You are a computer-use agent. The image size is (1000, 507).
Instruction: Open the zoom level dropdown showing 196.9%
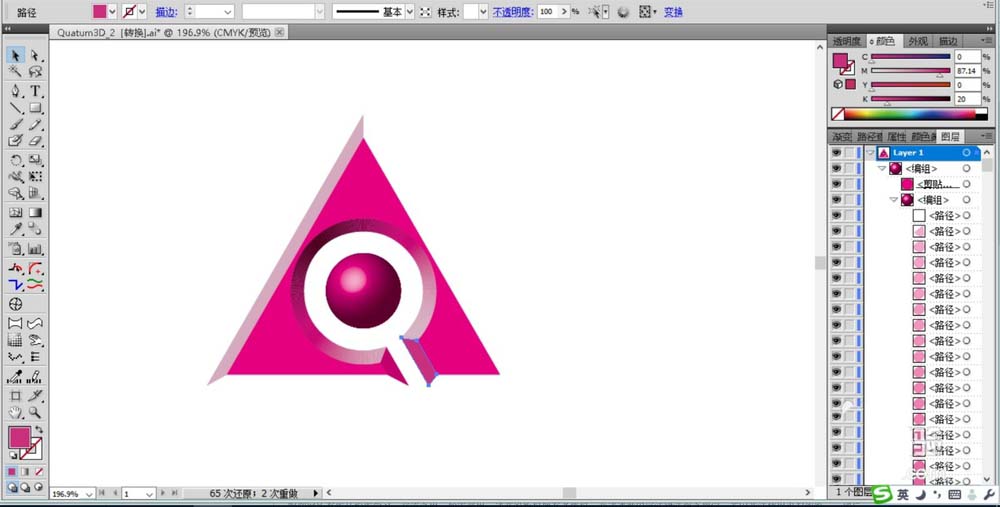click(89, 494)
